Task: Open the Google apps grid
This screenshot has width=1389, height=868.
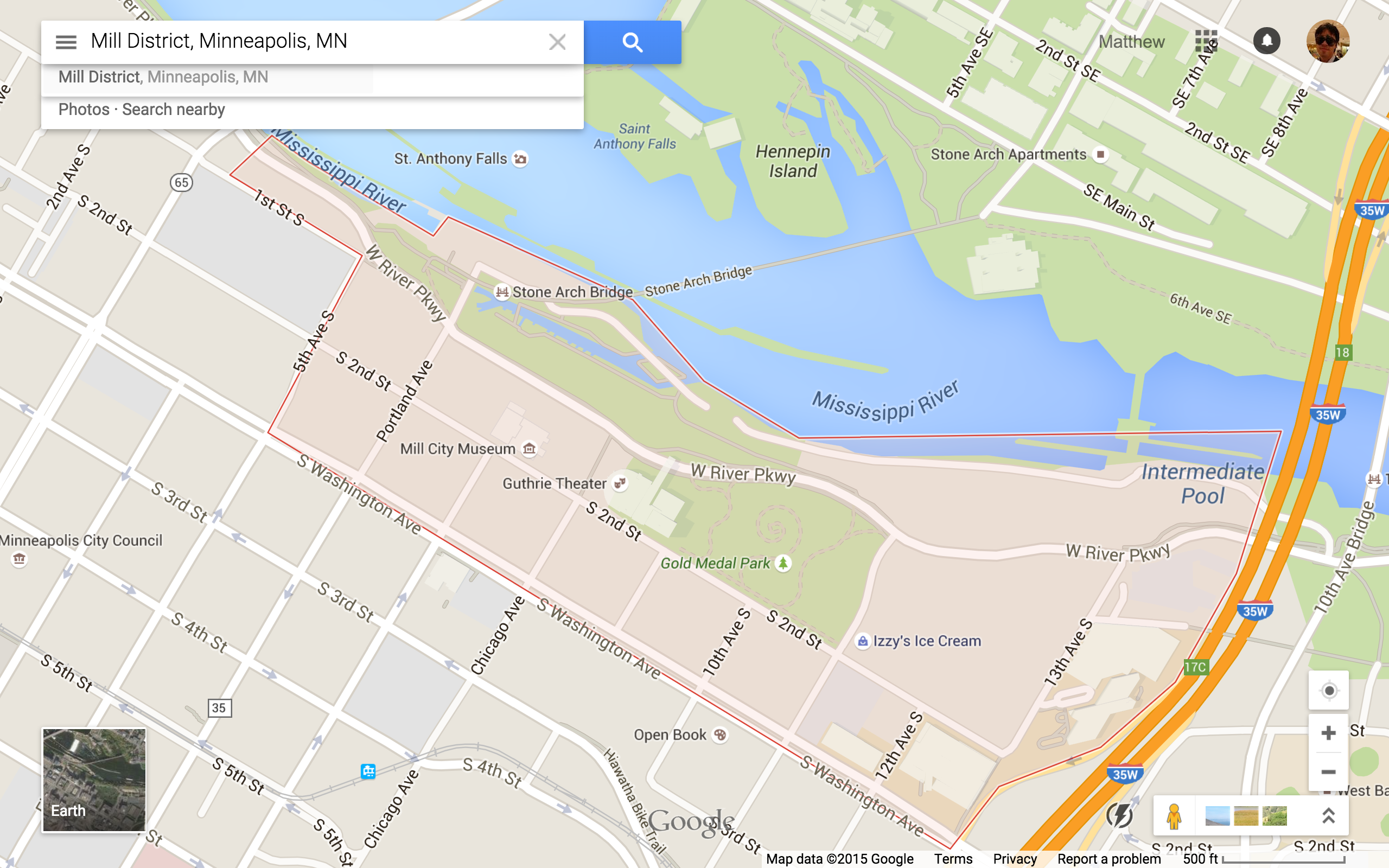Action: click(1206, 41)
